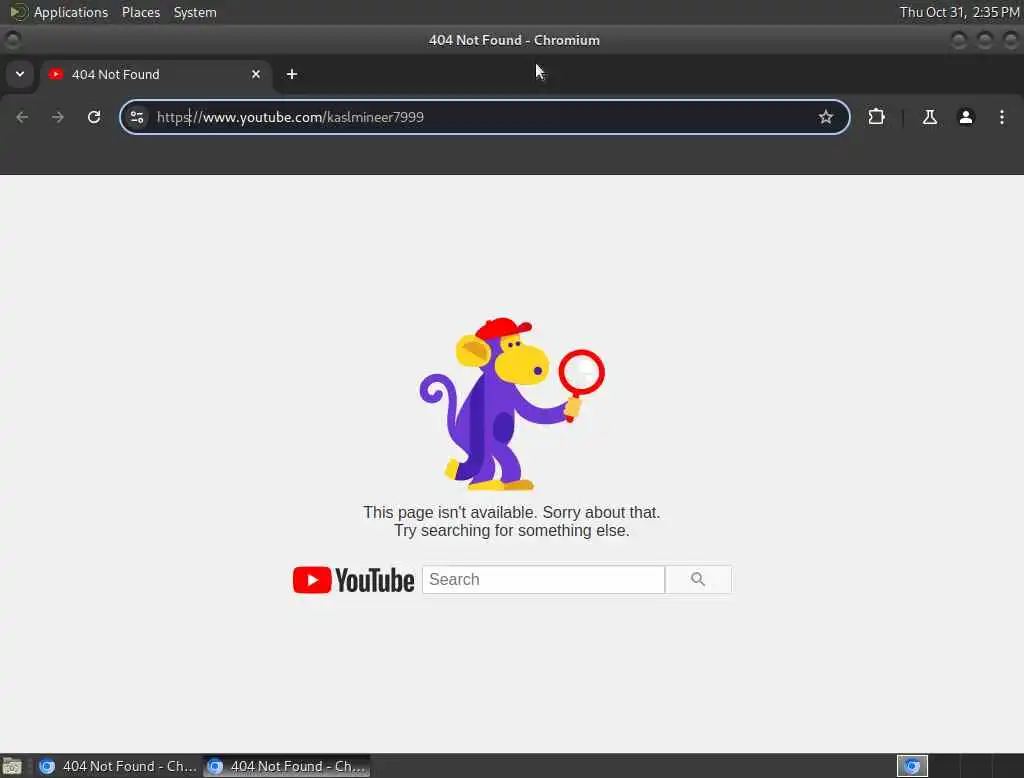Click the clock showing Thu Oct 31
The image size is (1024, 778).
959,12
